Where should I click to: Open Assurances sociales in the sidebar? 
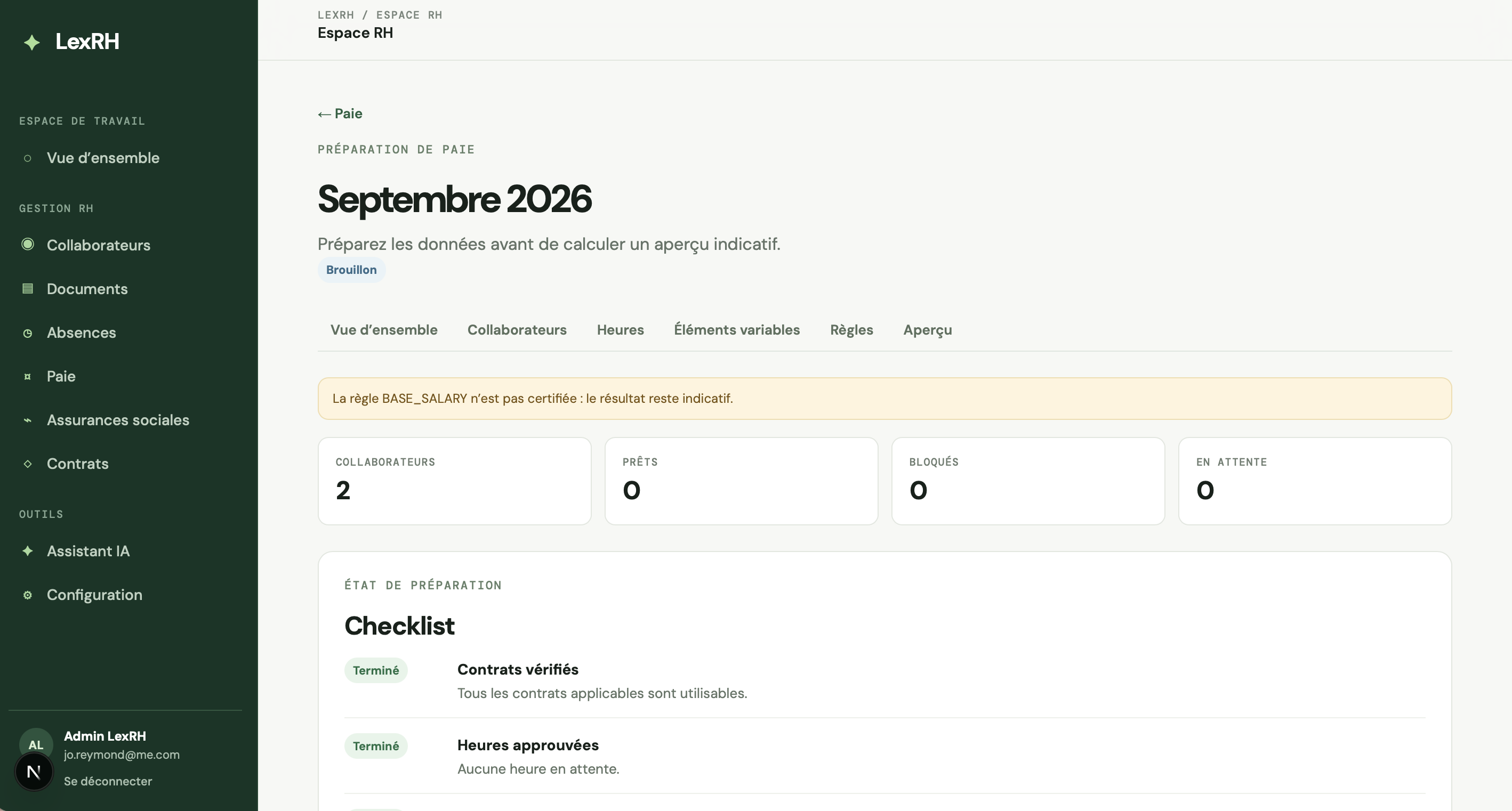coord(118,420)
